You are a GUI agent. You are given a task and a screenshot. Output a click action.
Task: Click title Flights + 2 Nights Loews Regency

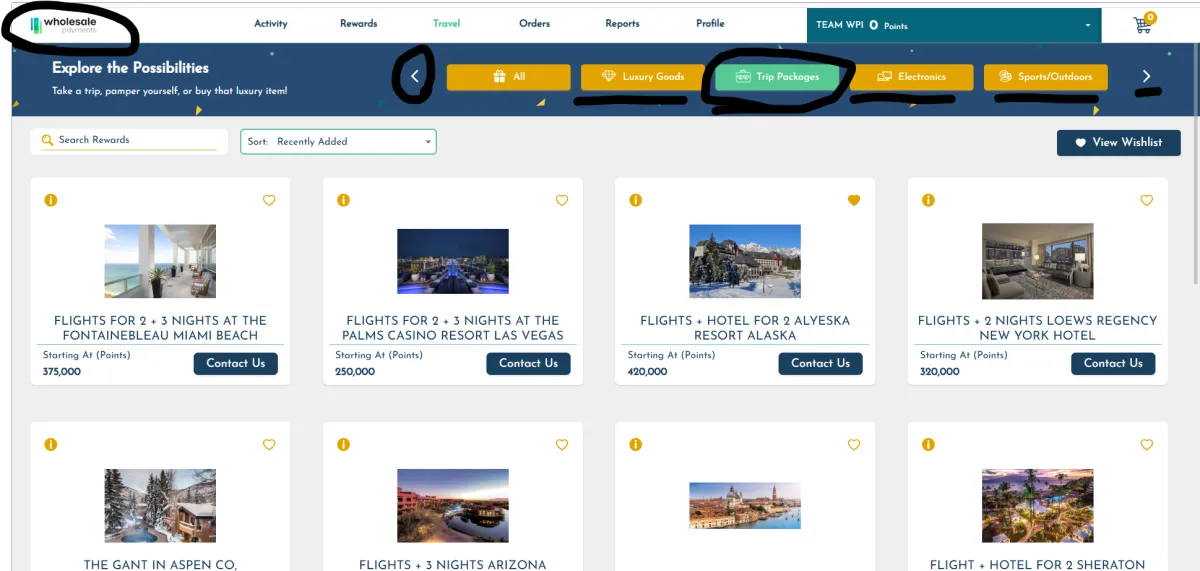[1037, 328]
